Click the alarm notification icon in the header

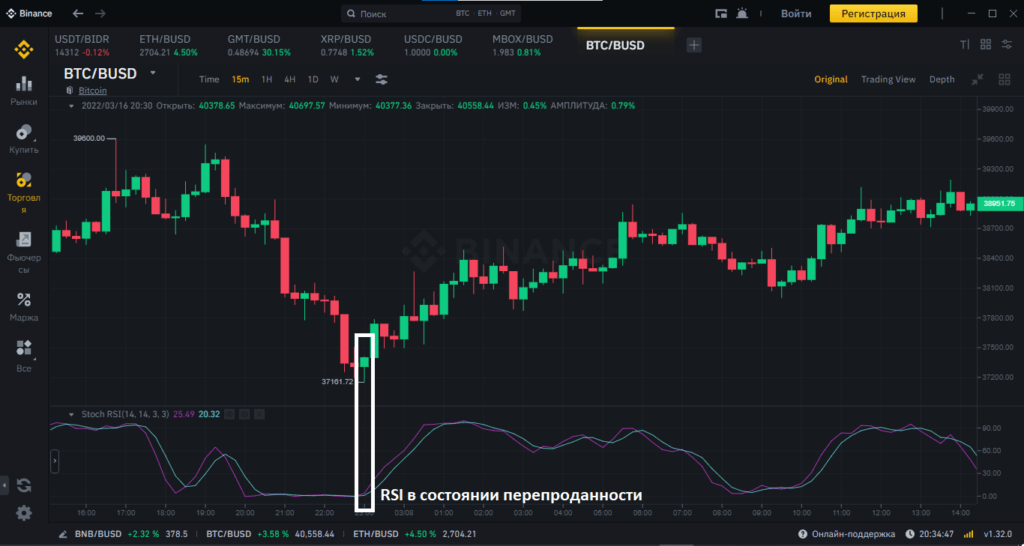coord(742,14)
